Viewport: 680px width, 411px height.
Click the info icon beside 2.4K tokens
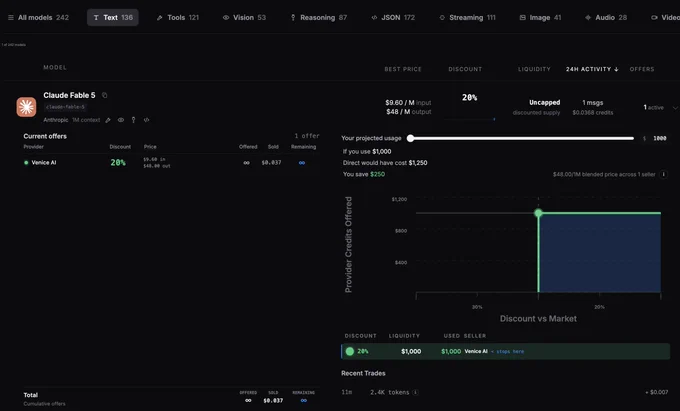(x=415, y=392)
